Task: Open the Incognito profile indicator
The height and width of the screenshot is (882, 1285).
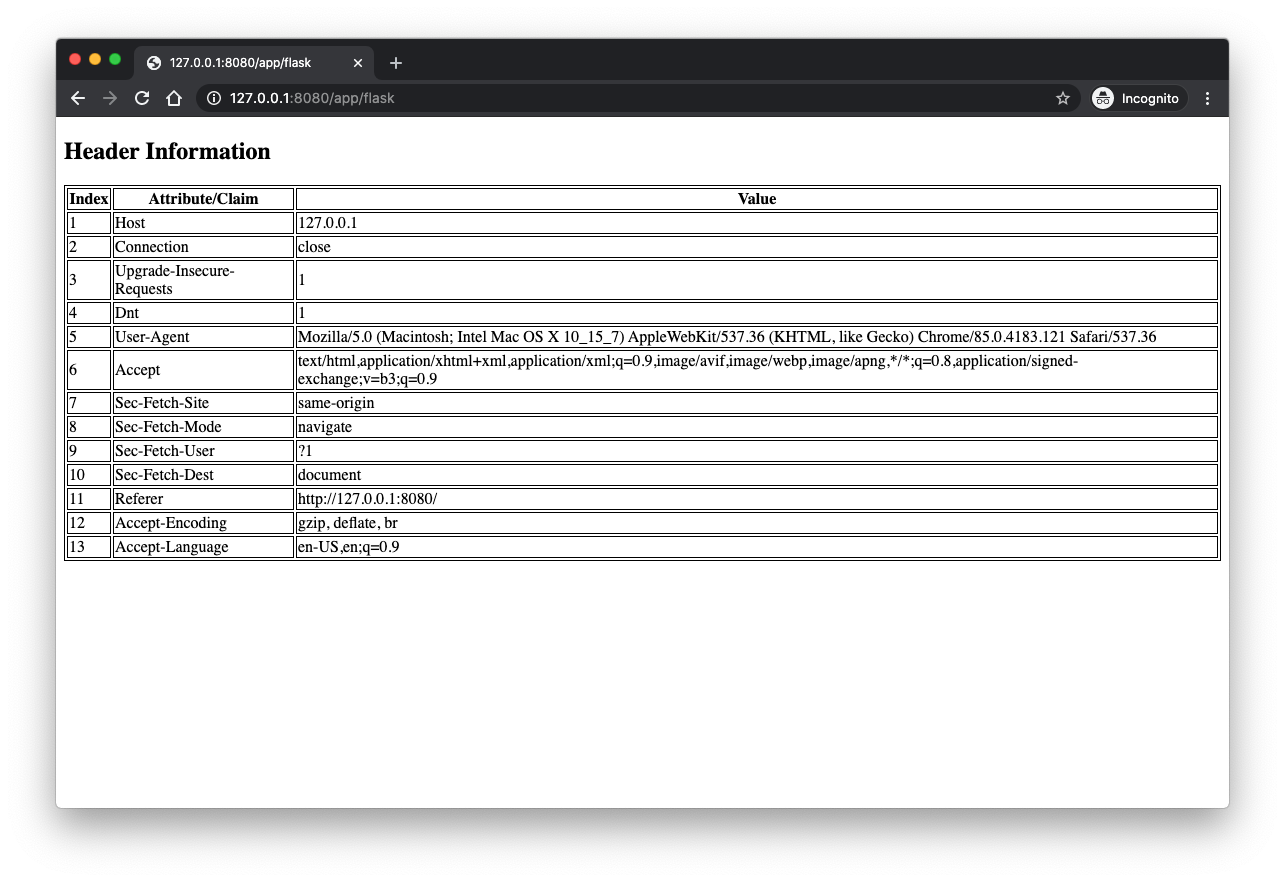Action: click(x=1137, y=98)
